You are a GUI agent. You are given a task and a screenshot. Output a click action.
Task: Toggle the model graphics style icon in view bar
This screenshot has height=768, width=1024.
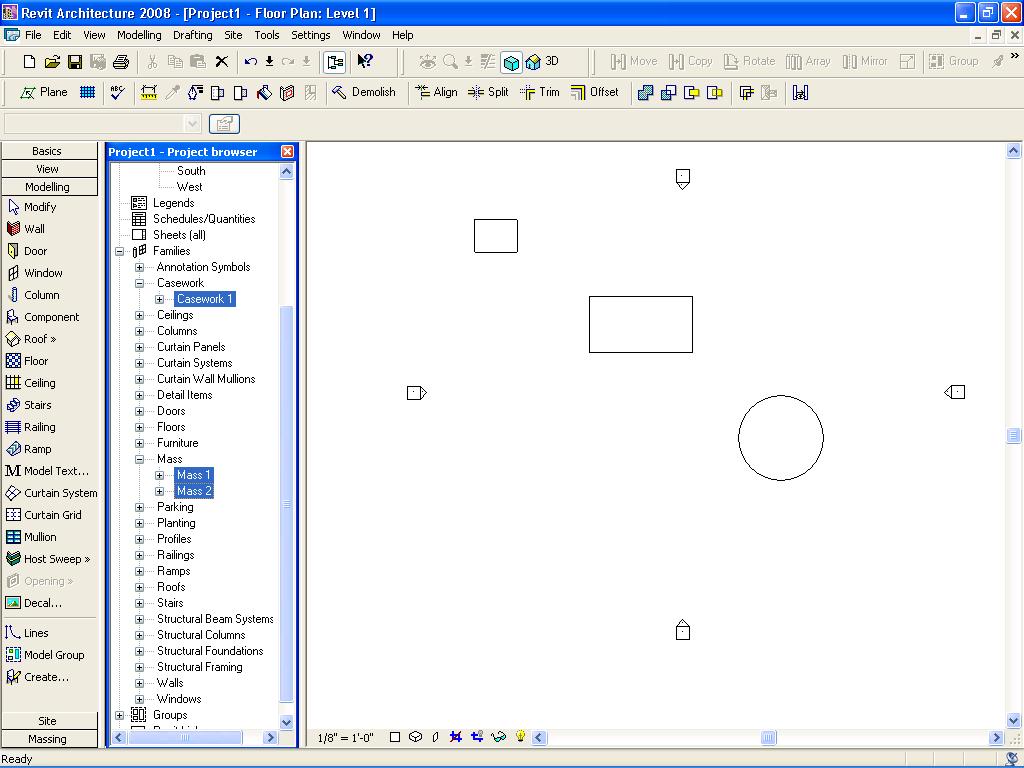click(415, 737)
